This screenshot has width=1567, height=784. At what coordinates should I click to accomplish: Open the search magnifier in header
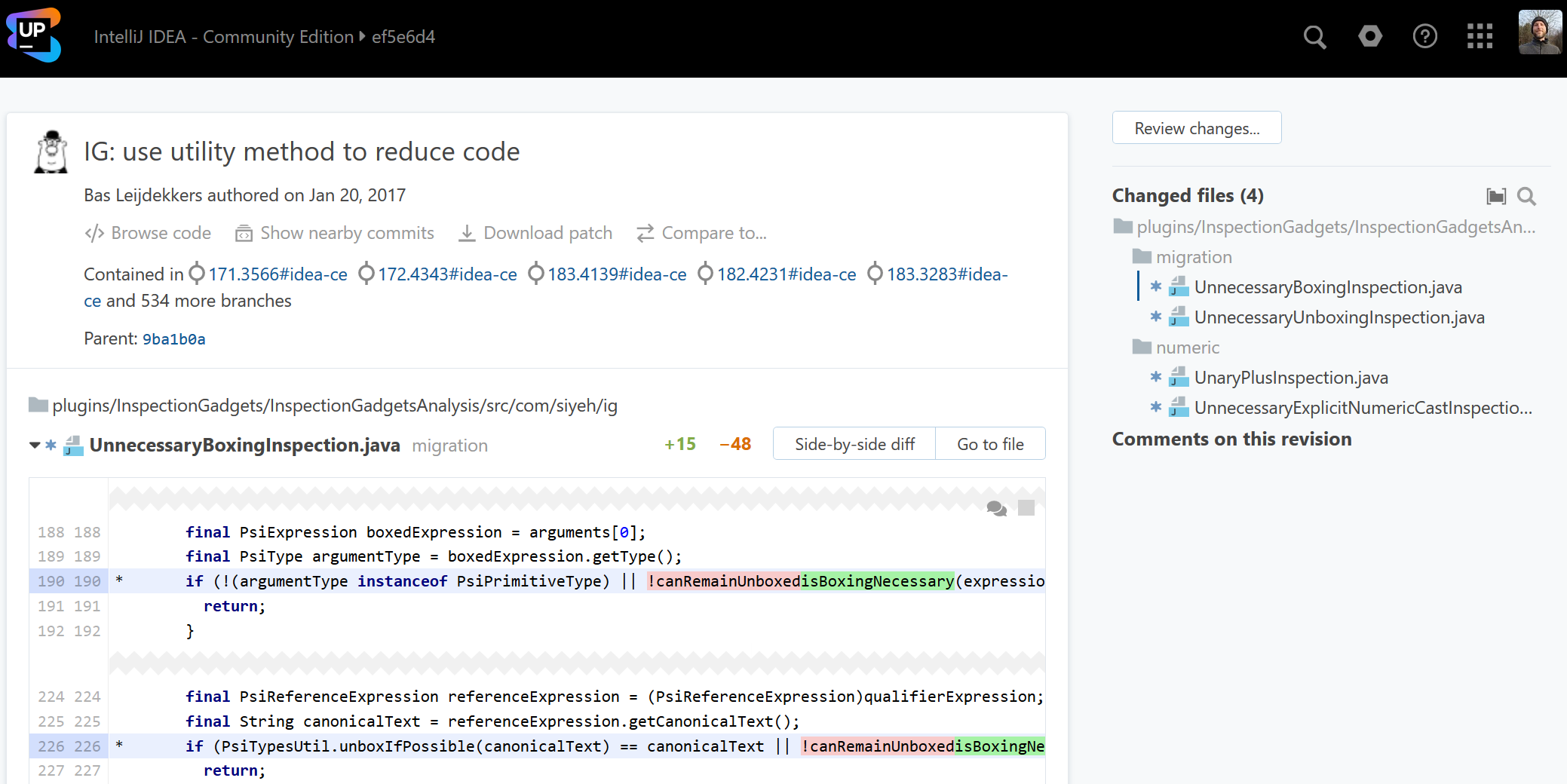pyautogui.click(x=1314, y=37)
